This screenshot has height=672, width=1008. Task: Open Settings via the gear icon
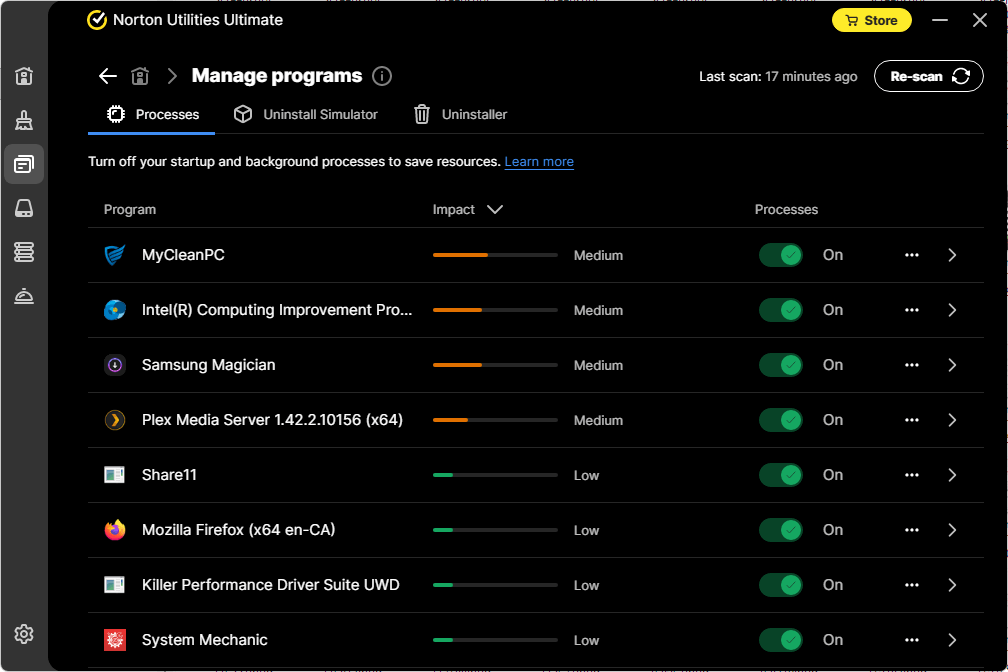(23, 634)
